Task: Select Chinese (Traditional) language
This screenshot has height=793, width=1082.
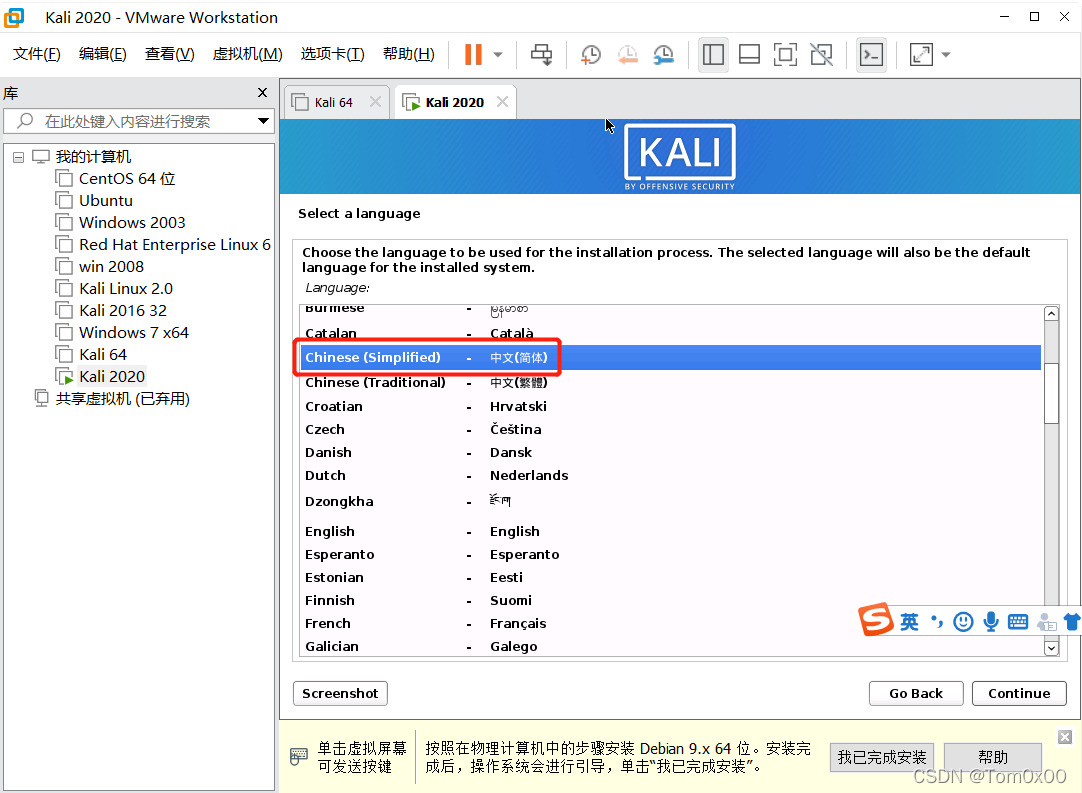Action: (670, 382)
